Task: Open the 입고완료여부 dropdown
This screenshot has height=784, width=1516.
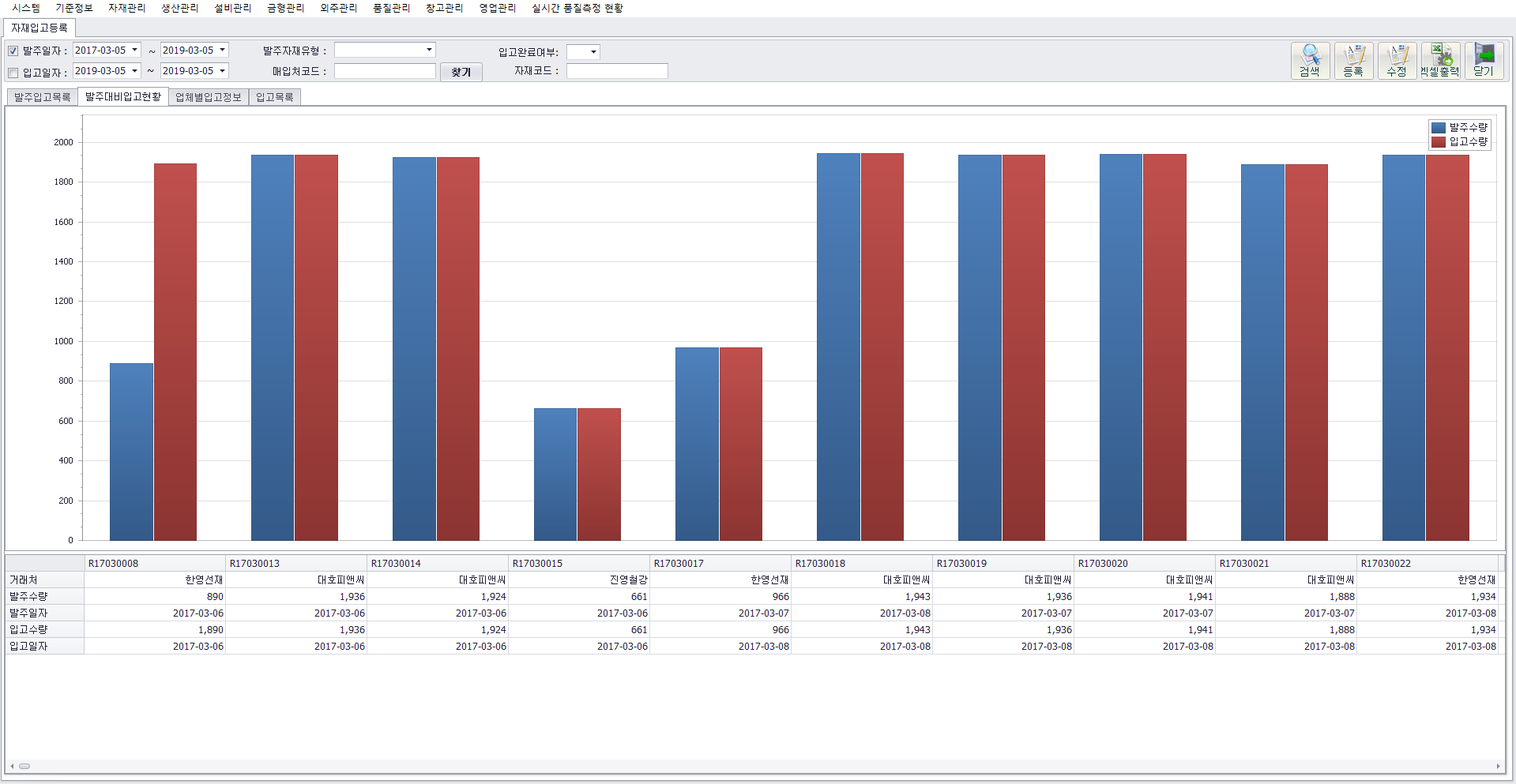Action: pyautogui.click(x=593, y=52)
